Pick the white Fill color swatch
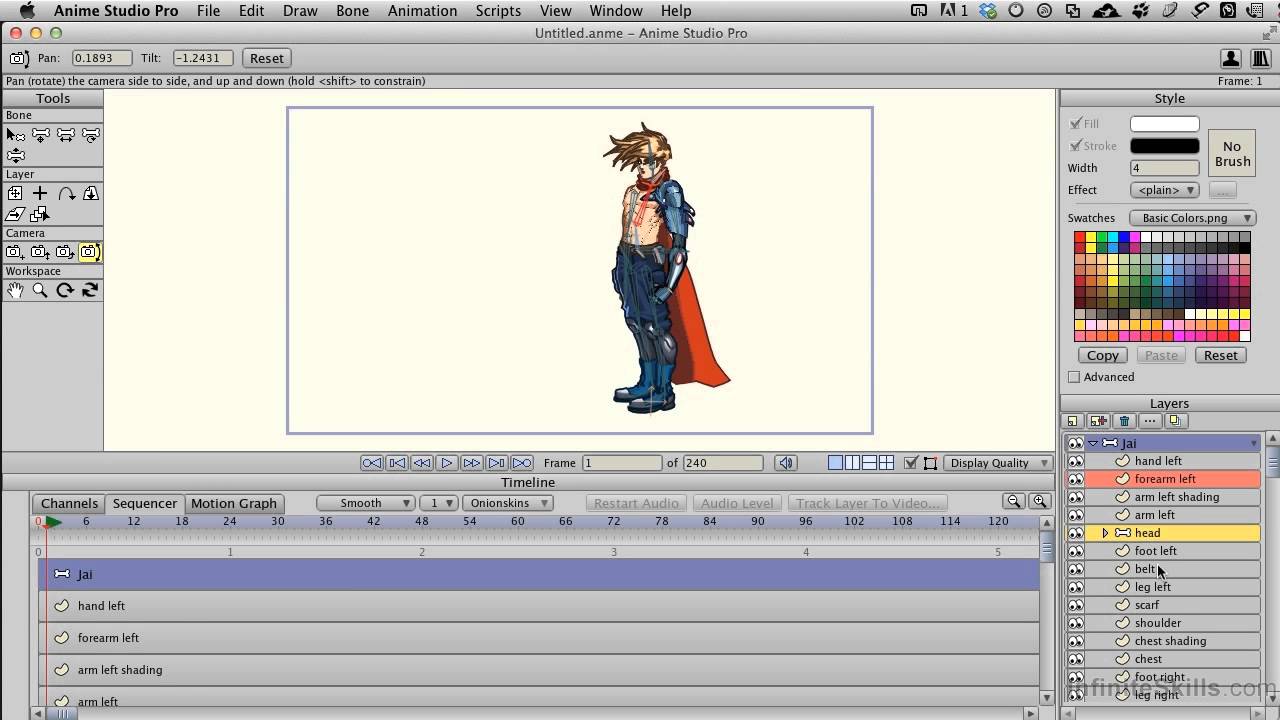Screen dimensions: 1280x720 click(1164, 124)
